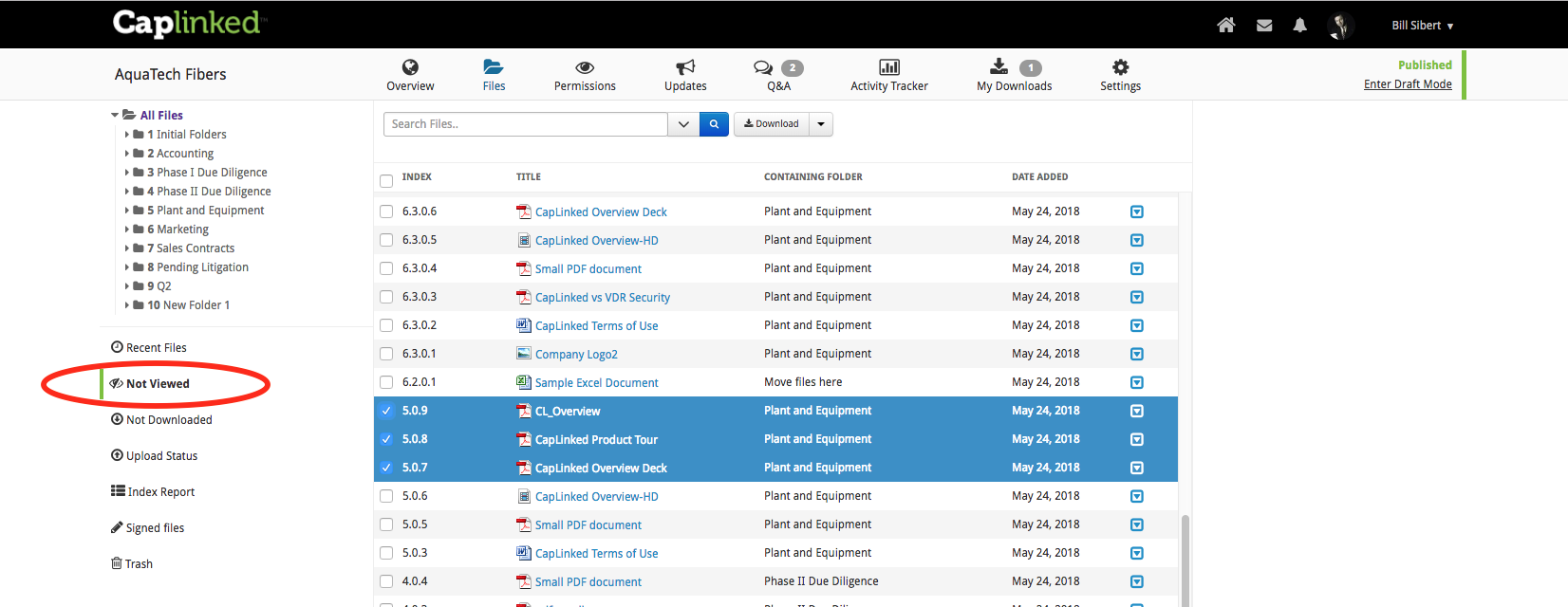Switch to the Permissions tab
1568x607 pixels.
585,75
